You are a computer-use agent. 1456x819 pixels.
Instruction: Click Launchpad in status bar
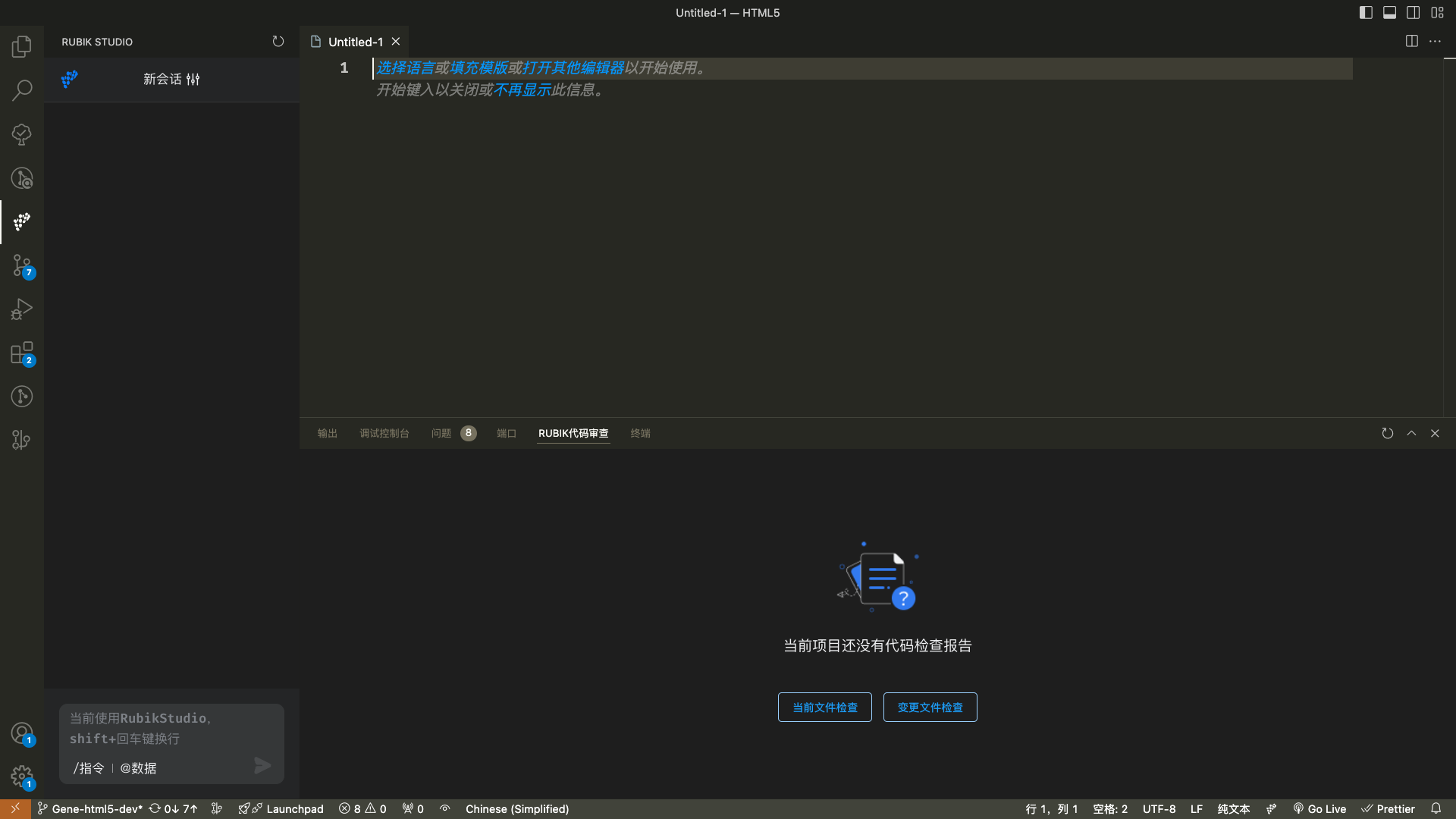[x=281, y=809]
